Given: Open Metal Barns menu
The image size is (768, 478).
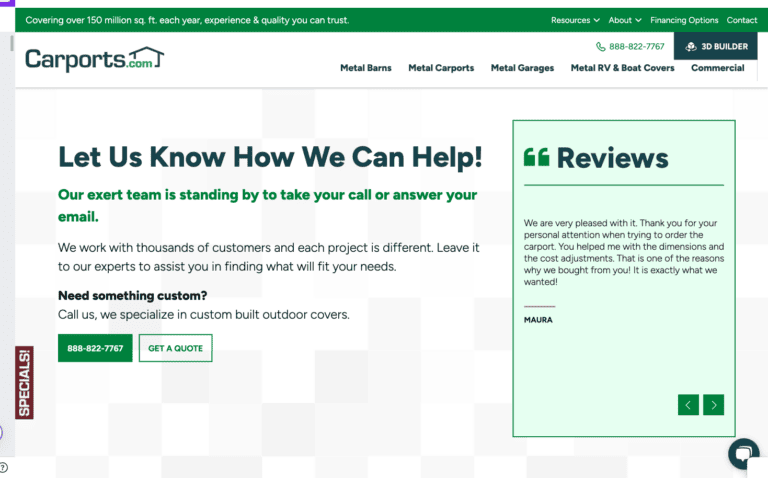Looking at the screenshot, I should click(366, 68).
